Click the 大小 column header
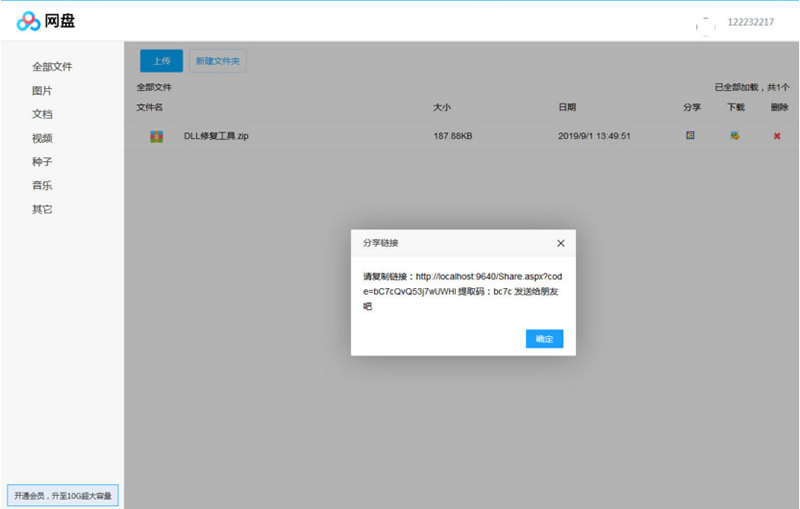 click(x=442, y=107)
